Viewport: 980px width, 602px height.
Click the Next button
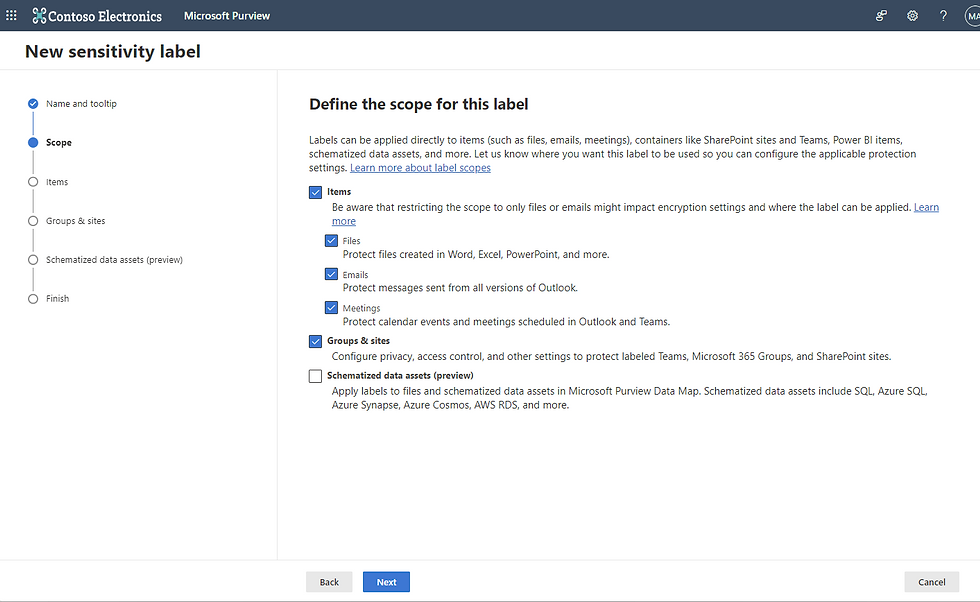pyautogui.click(x=386, y=582)
